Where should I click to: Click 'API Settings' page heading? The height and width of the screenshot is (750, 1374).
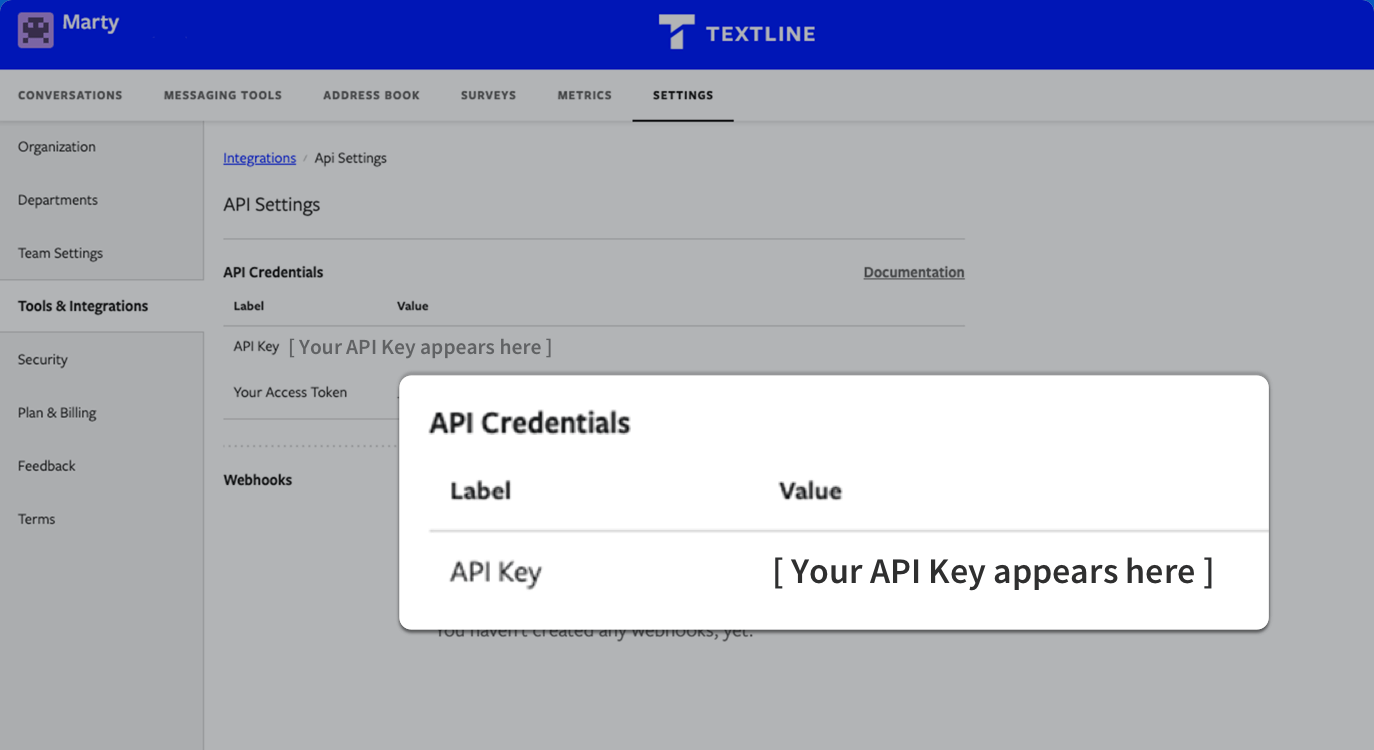point(272,205)
